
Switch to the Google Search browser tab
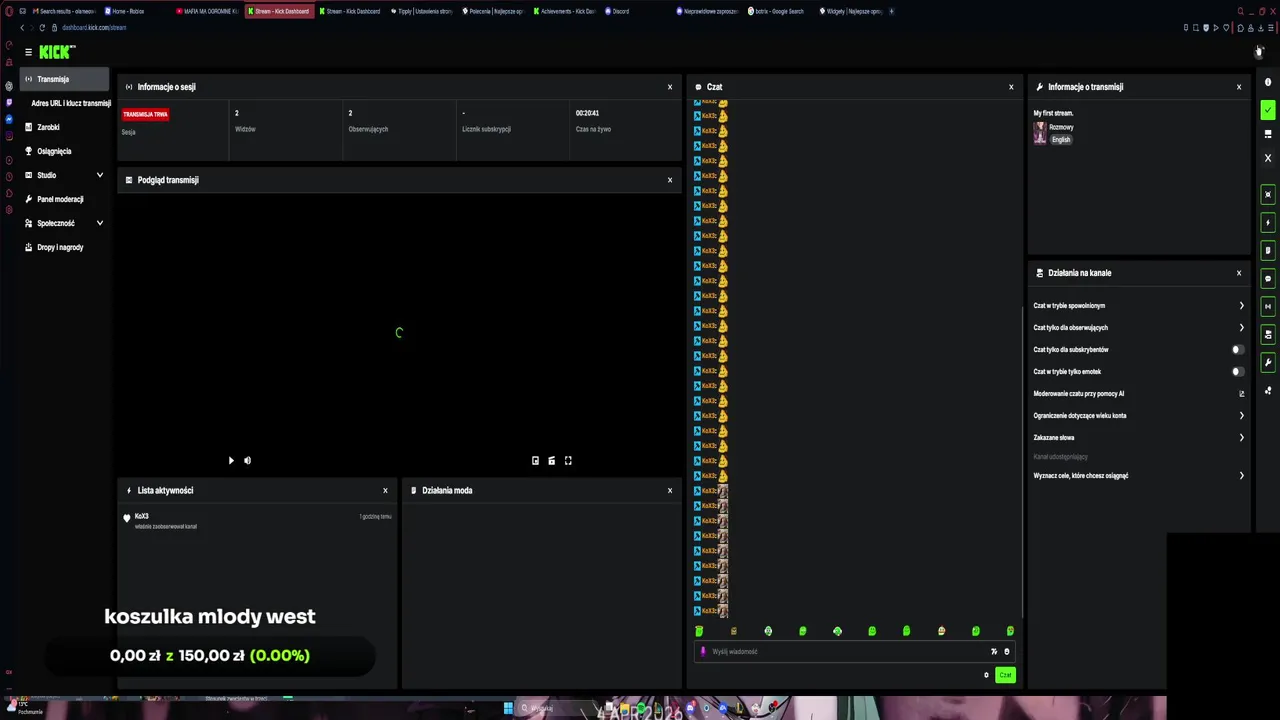coord(778,11)
